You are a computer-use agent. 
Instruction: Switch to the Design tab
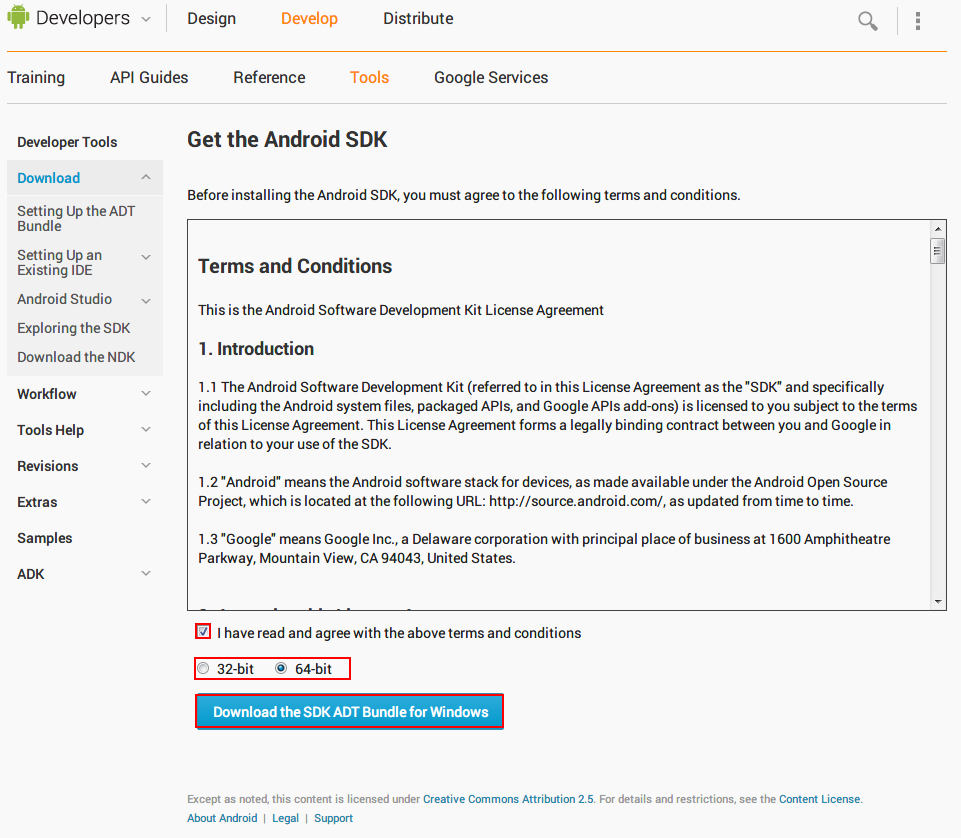tap(211, 19)
